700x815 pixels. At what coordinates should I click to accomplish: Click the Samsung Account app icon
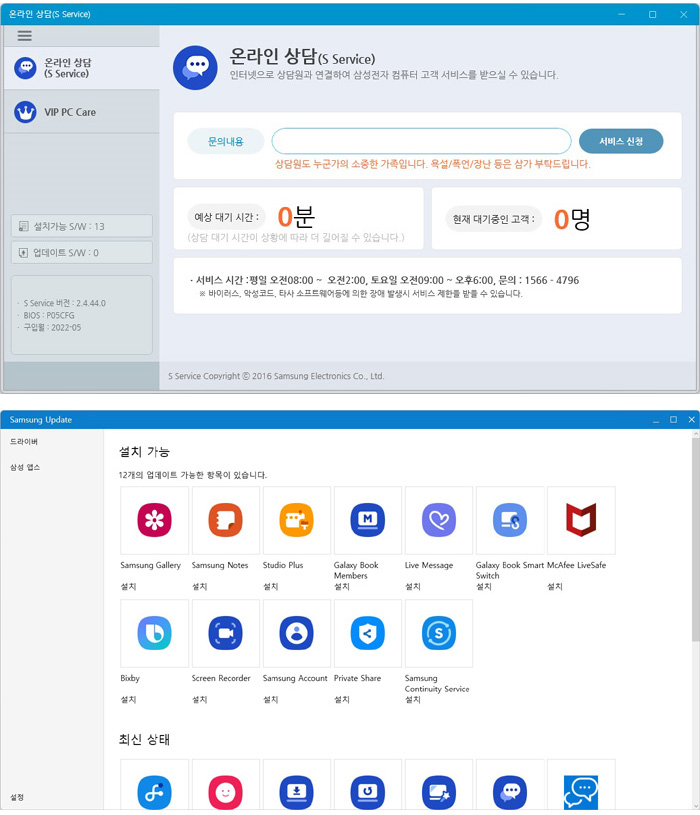297,633
